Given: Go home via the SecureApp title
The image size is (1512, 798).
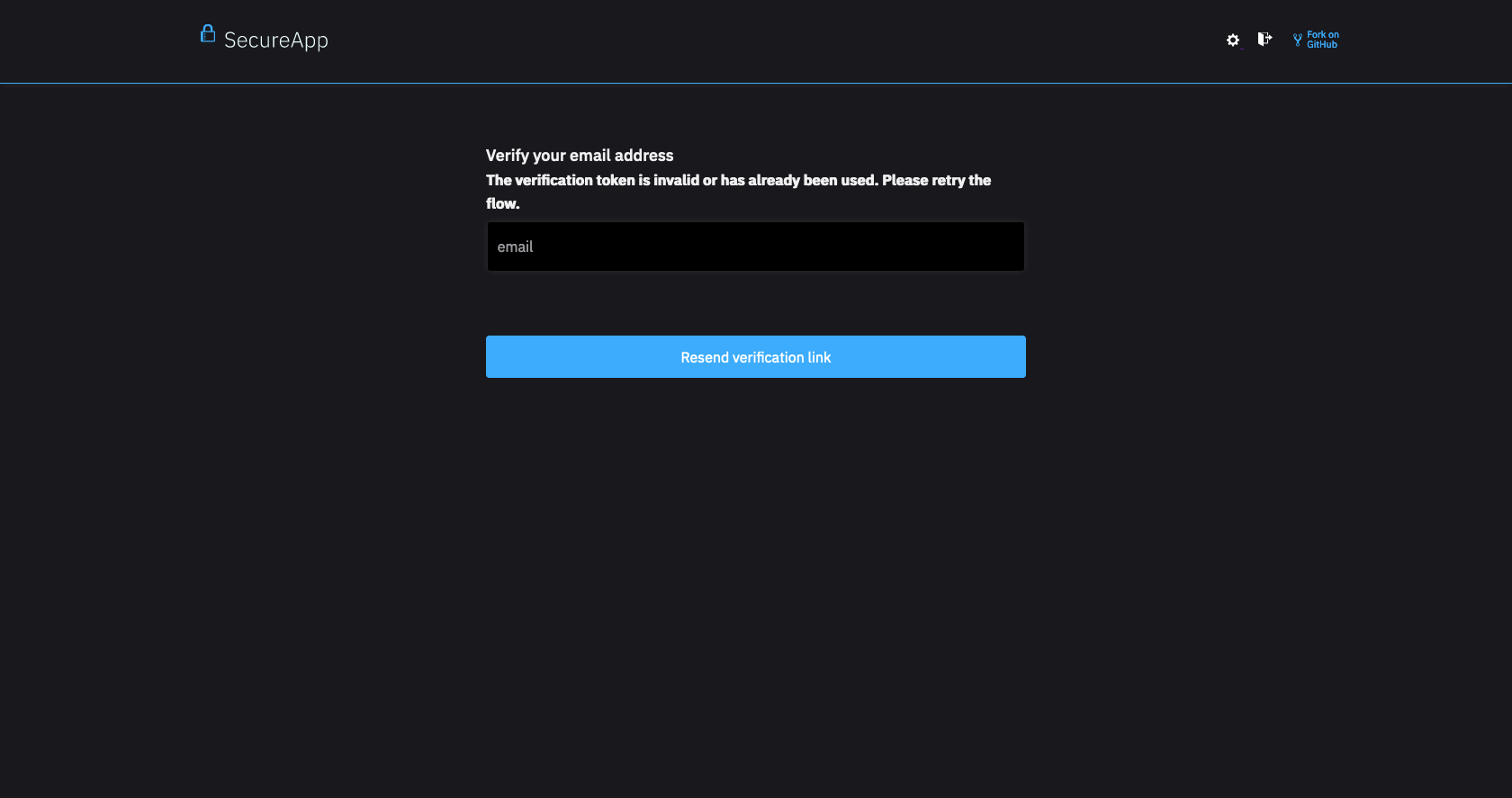Looking at the screenshot, I should coord(275,40).
